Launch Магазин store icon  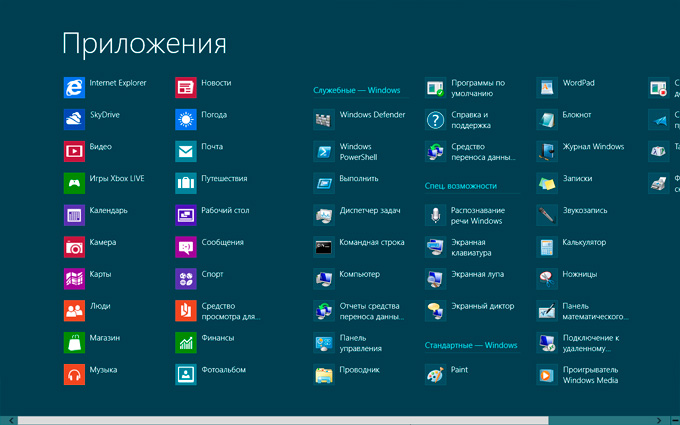click(74, 342)
